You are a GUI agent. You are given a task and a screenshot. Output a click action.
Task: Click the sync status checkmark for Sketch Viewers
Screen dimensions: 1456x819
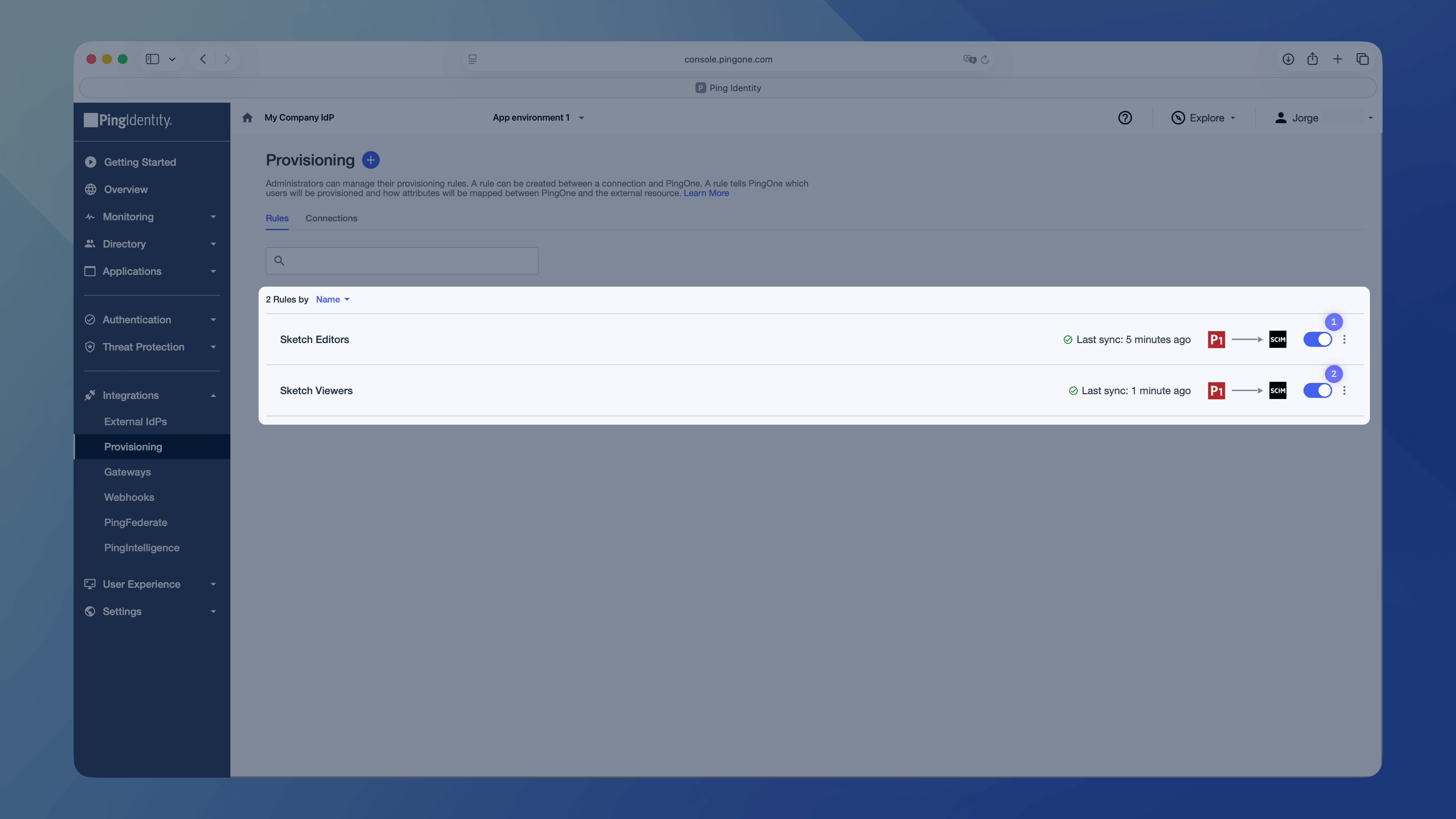pos(1073,391)
